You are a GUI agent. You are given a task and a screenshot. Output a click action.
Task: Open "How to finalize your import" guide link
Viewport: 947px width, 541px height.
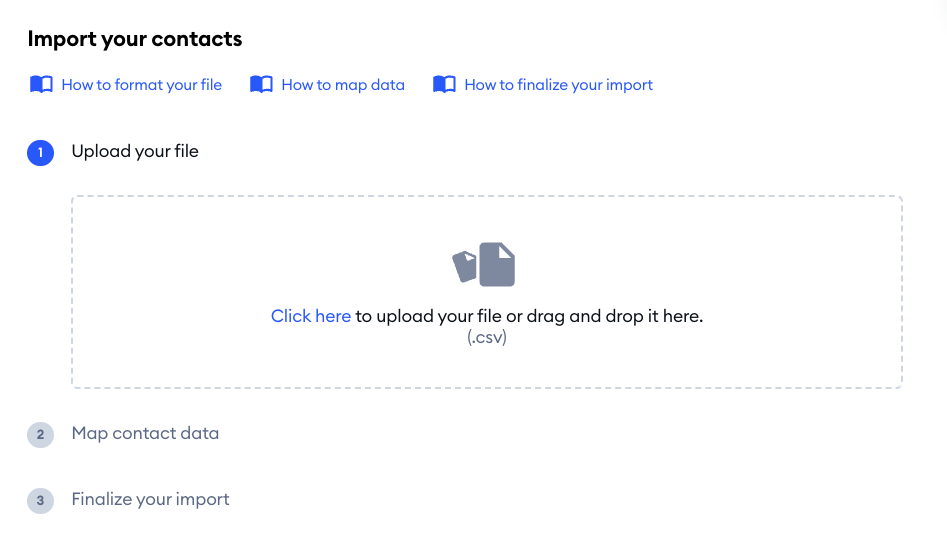558,85
